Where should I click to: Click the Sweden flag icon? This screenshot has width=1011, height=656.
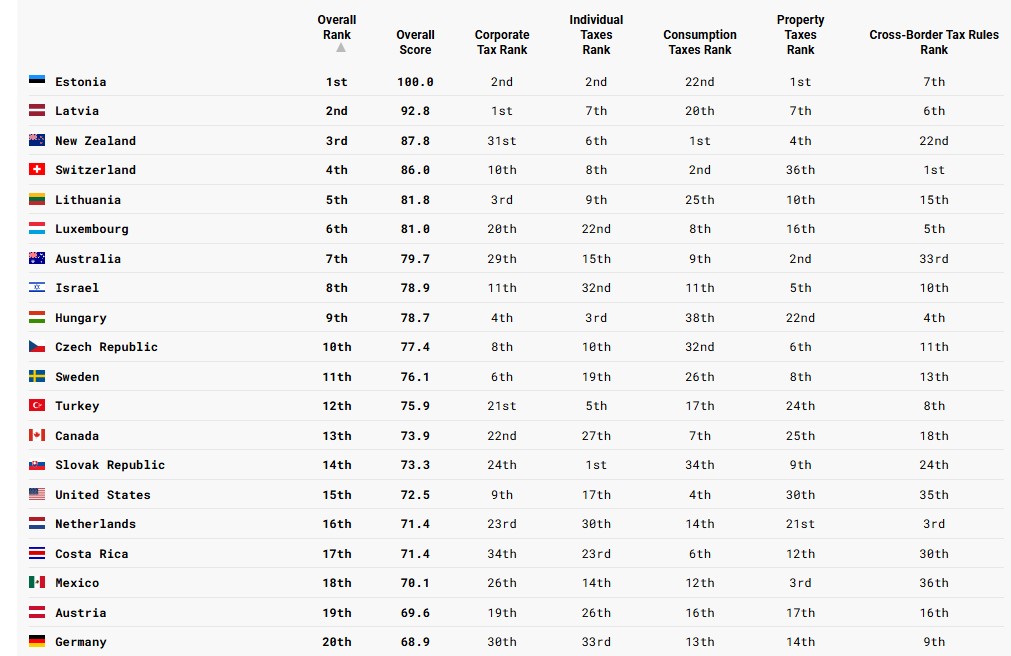[37, 376]
